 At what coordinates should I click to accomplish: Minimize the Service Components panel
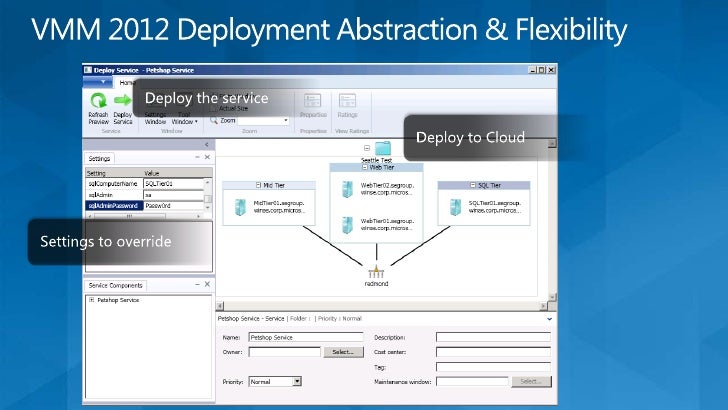[197, 284]
